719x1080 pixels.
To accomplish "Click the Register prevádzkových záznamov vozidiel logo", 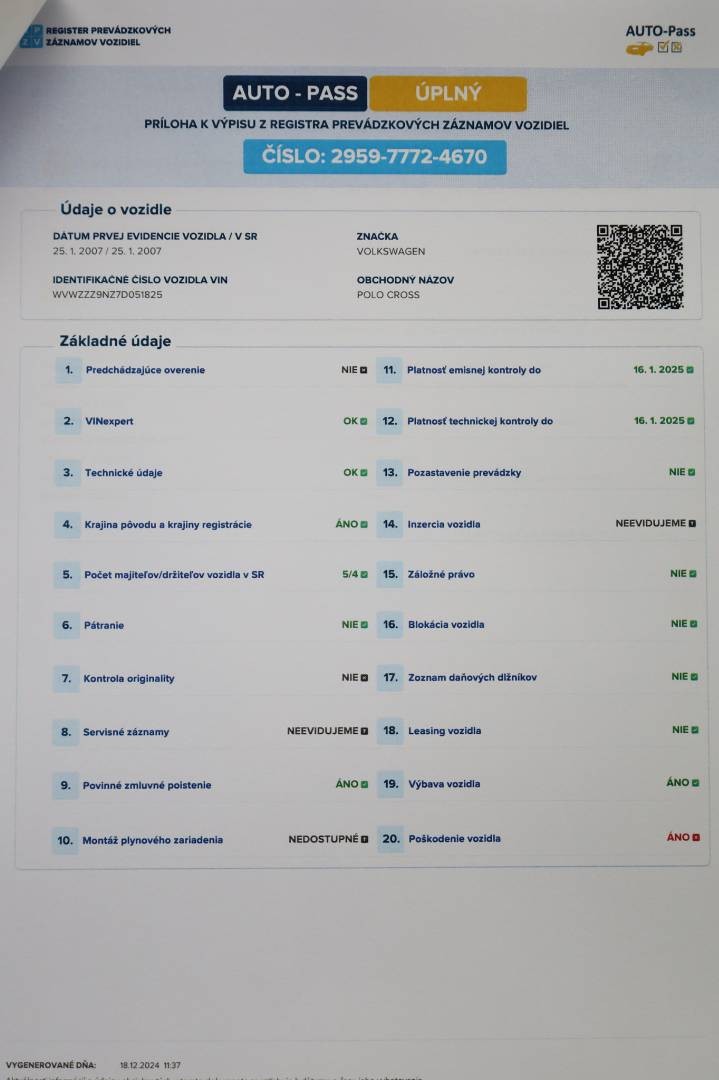I will click(95, 36).
